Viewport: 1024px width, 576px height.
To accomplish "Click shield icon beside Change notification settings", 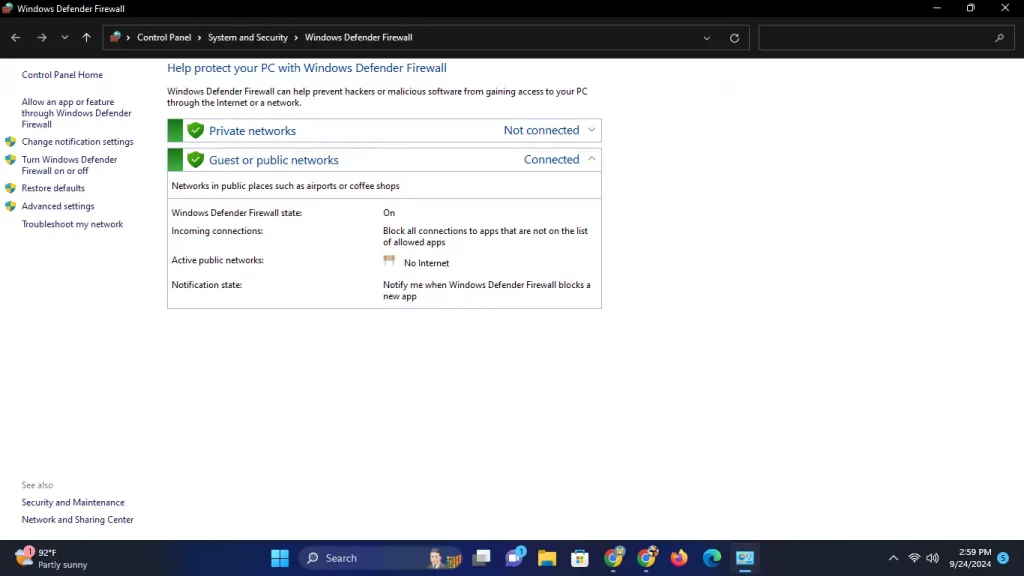I will (x=10, y=142).
